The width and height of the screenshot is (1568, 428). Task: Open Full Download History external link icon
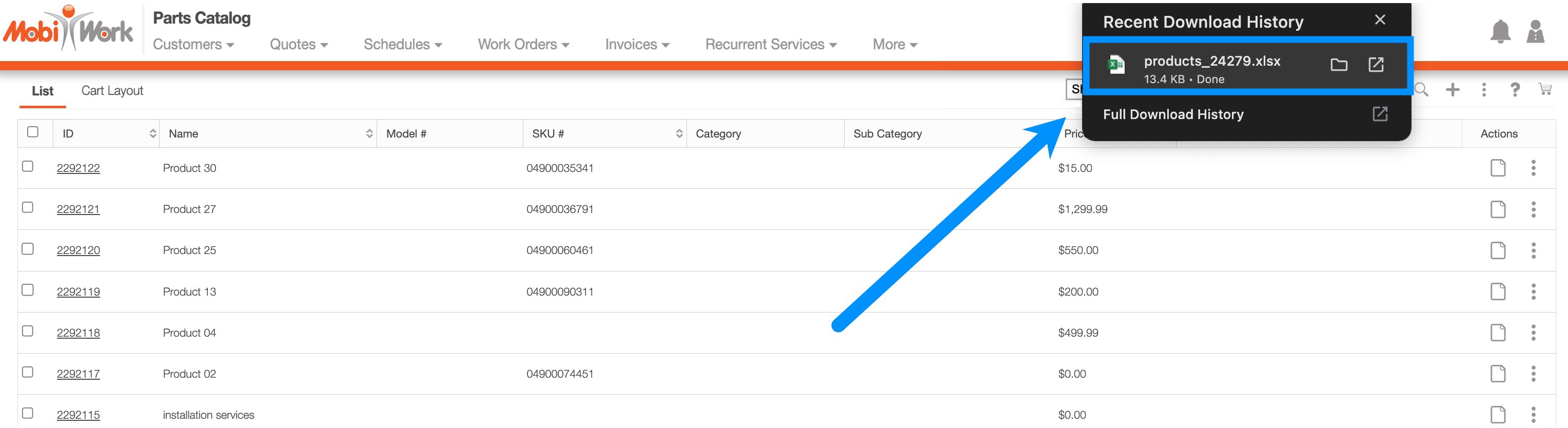point(1379,114)
